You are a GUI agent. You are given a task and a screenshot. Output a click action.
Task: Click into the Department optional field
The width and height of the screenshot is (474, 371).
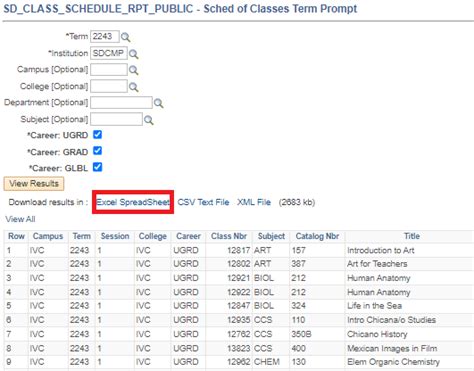point(121,103)
